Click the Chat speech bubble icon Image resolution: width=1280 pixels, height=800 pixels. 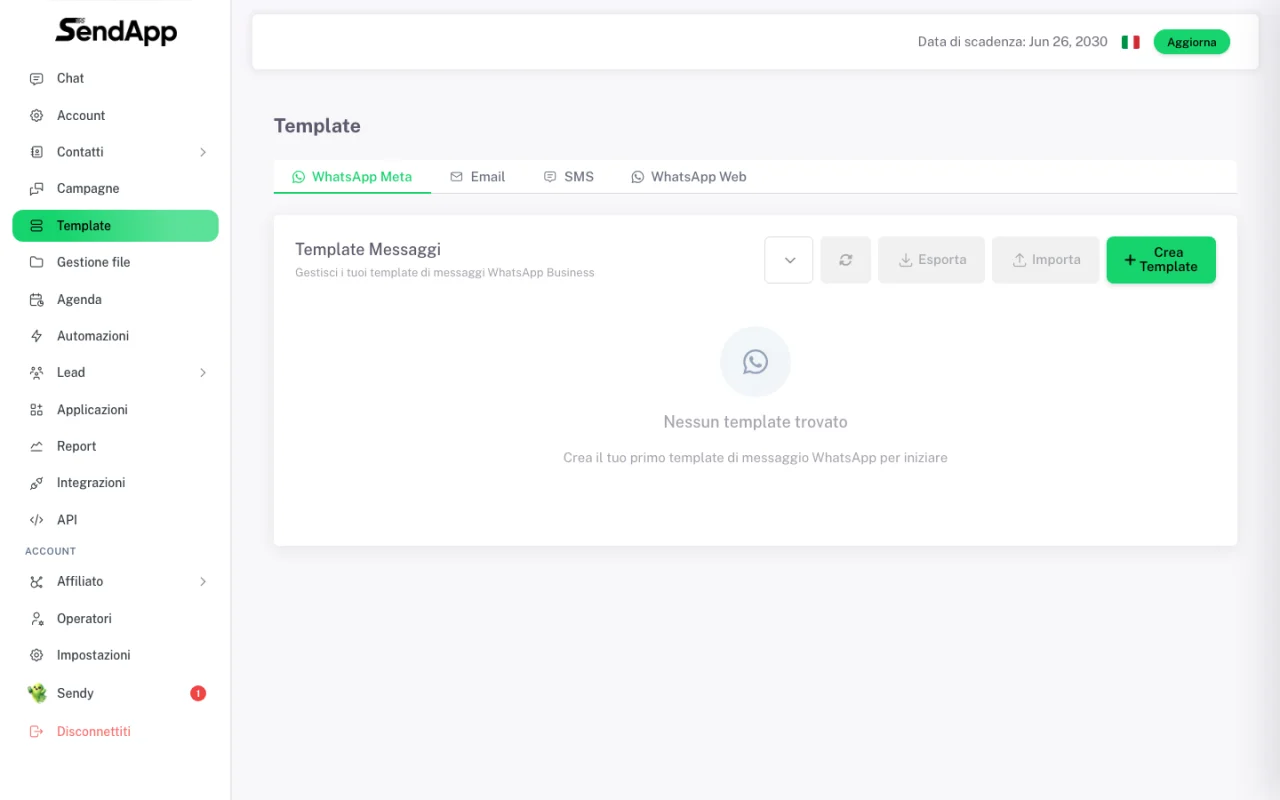pyautogui.click(x=37, y=79)
